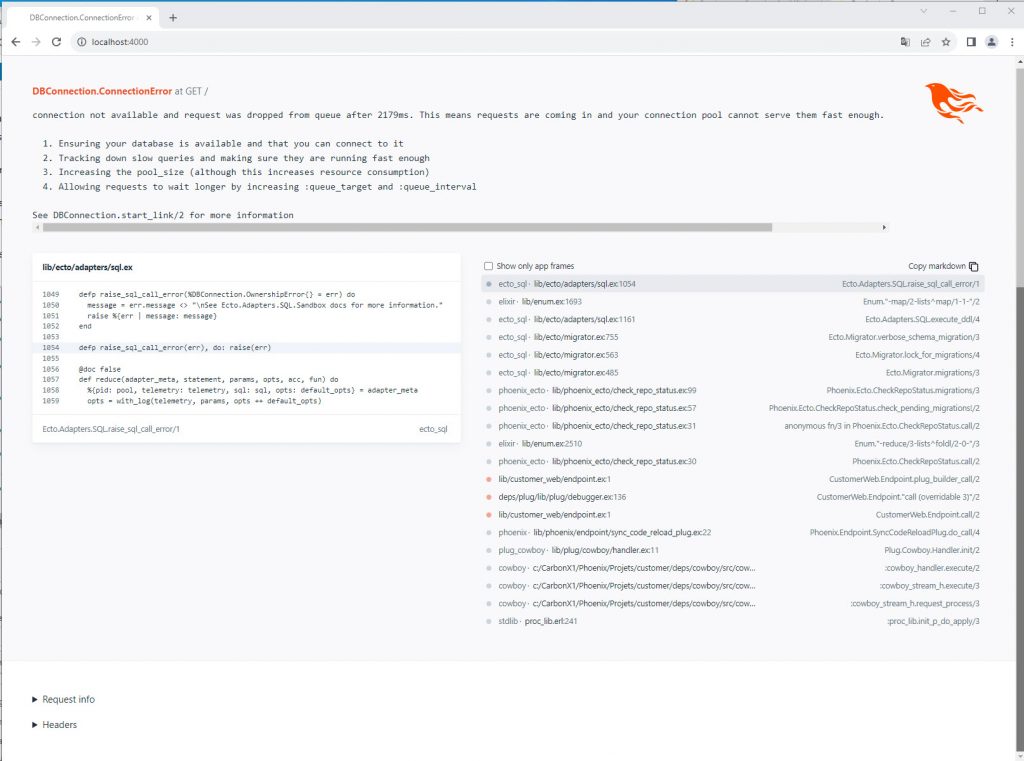Open the browser side panel

click(970, 42)
